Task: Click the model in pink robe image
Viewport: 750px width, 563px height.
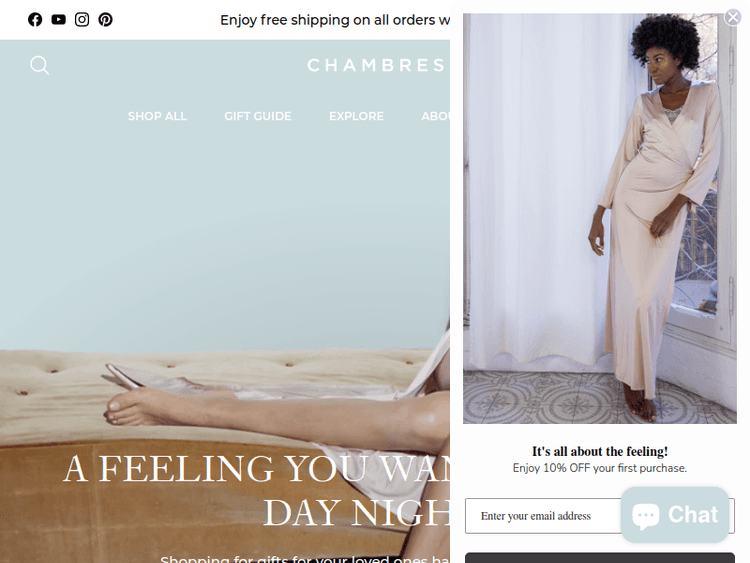Action: [600, 218]
